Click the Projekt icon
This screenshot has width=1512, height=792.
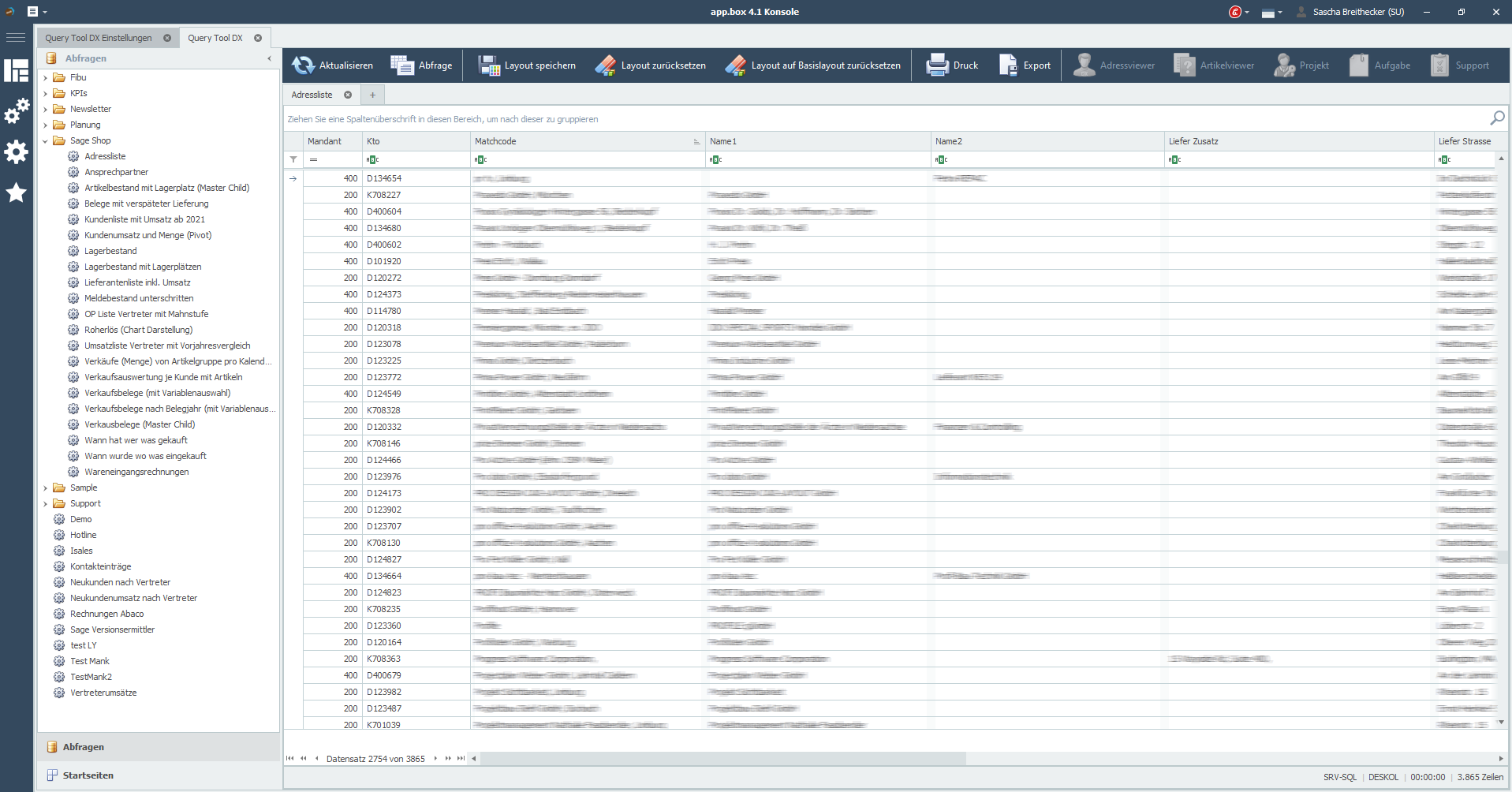point(1284,65)
